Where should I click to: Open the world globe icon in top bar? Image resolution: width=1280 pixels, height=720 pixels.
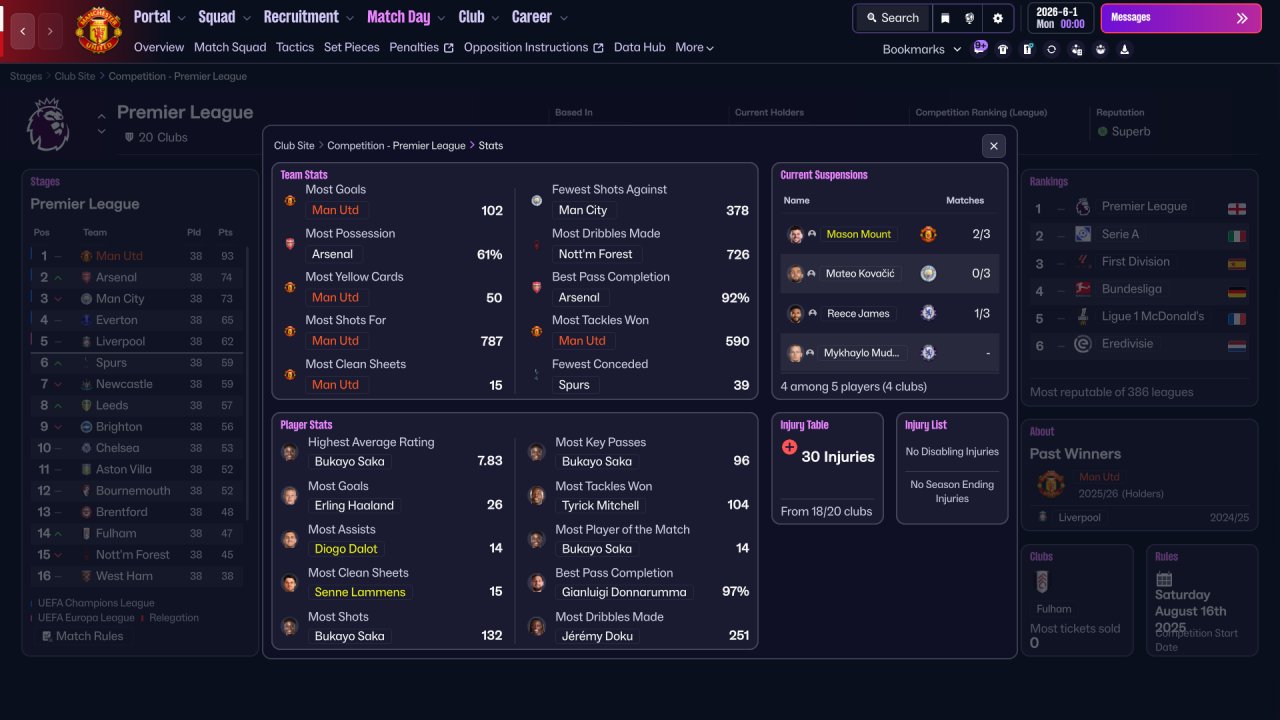coord(970,18)
